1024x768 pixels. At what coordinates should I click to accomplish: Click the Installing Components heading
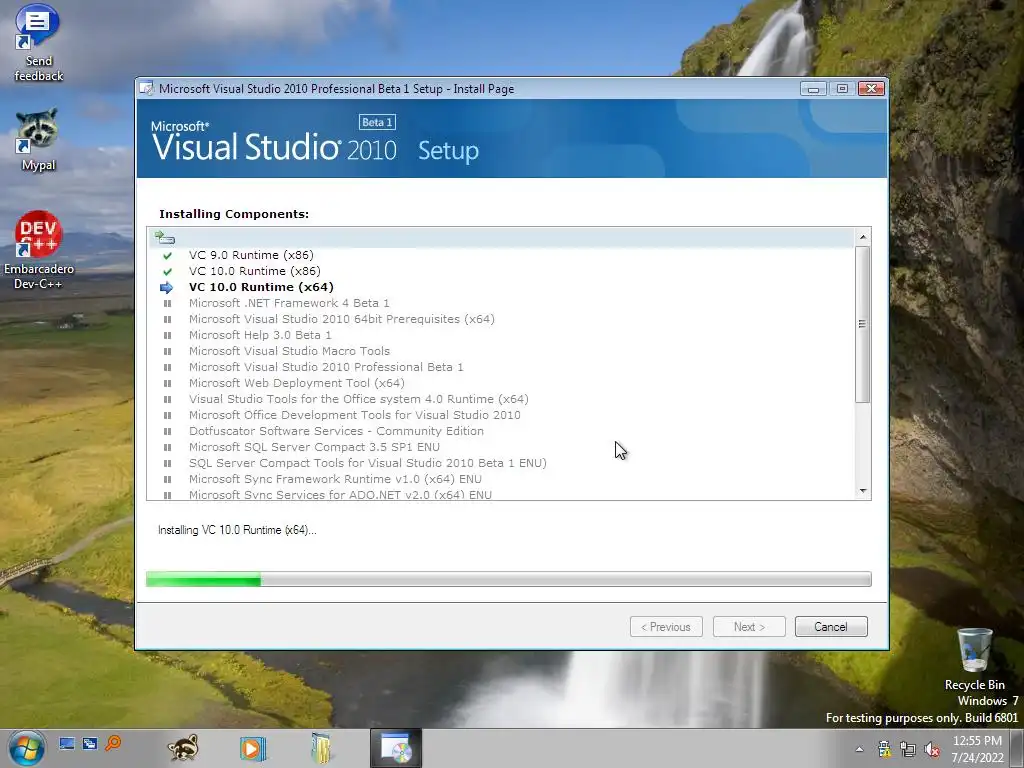(x=234, y=214)
